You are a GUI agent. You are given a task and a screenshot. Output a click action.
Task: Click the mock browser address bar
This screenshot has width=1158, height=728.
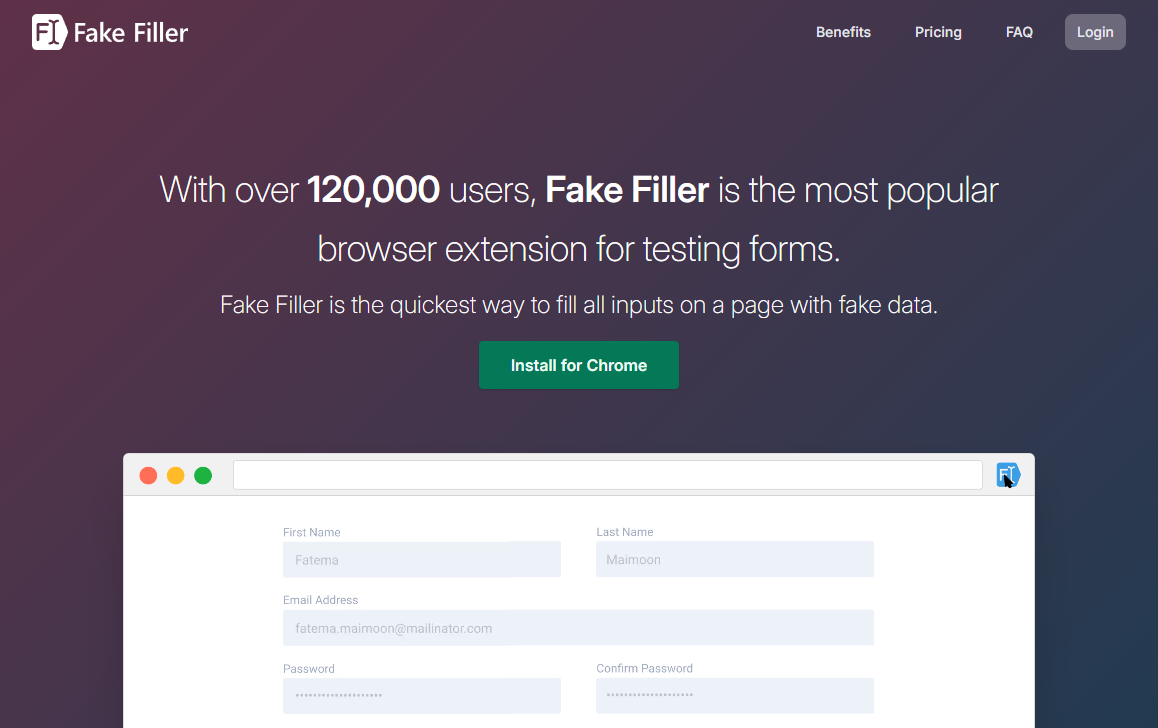pos(607,475)
